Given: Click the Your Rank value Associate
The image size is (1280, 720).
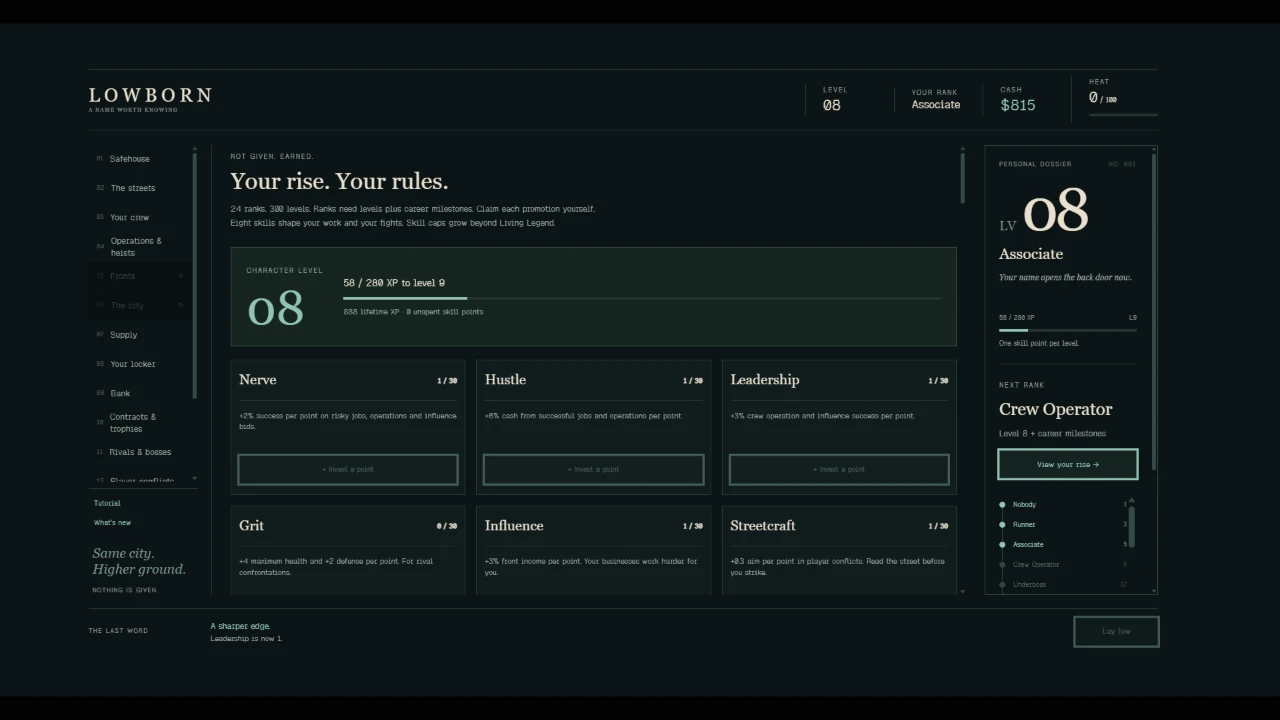Looking at the screenshot, I should pyautogui.click(x=936, y=105).
